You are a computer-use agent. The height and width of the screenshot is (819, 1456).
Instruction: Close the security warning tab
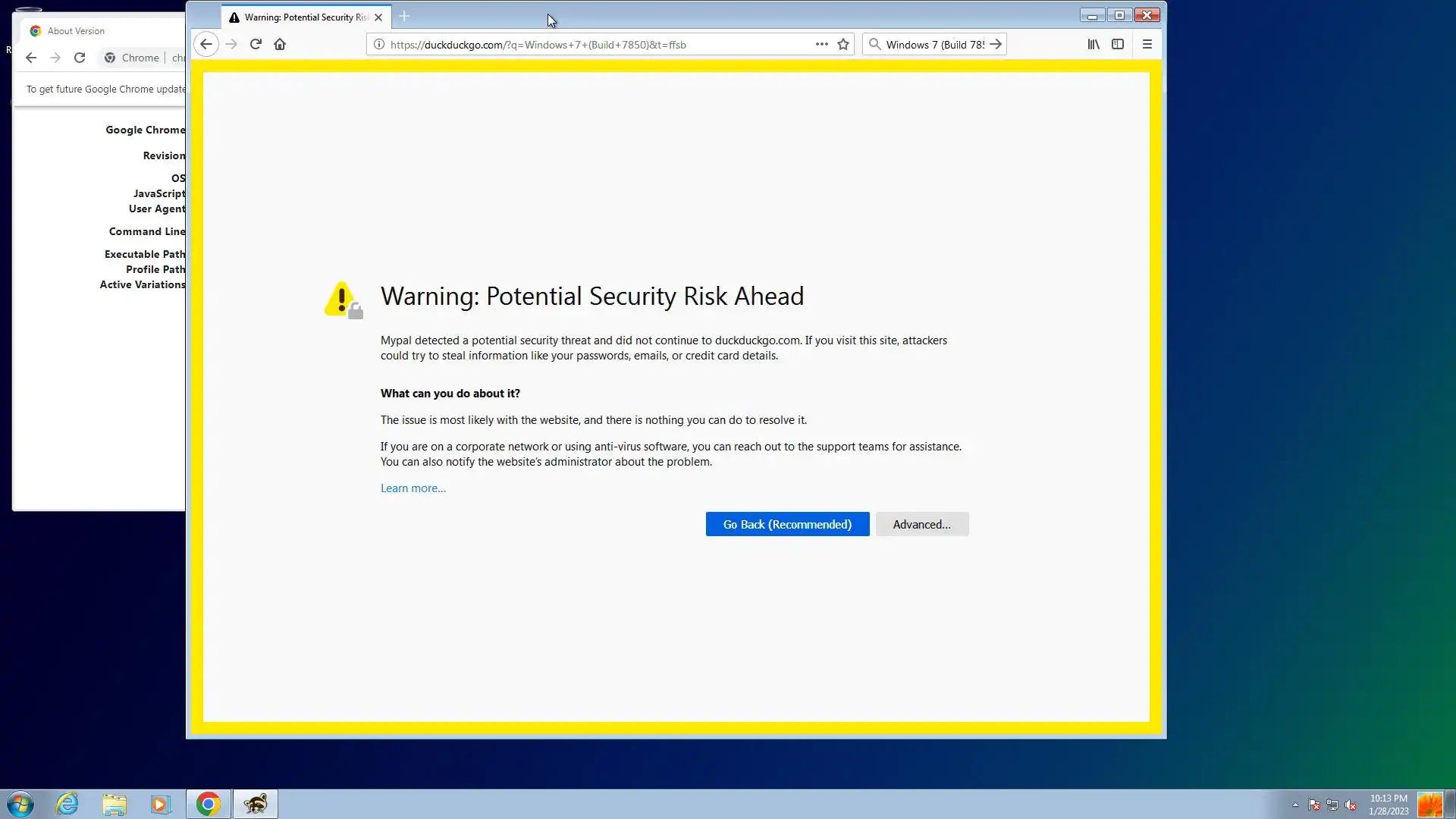pyautogui.click(x=378, y=17)
